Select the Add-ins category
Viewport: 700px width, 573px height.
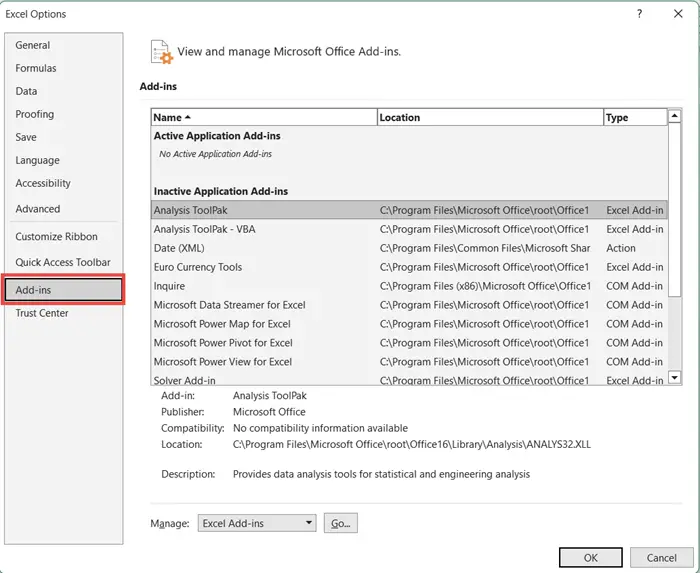click(x=63, y=290)
